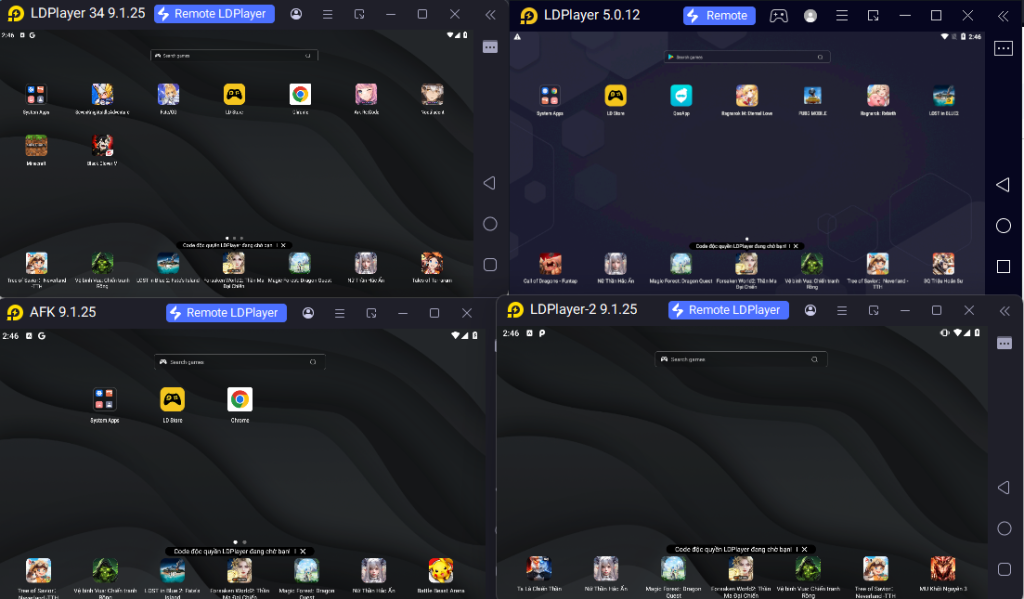Open hamburger menu in LDPlayer-2 title bar
The height and width of the screenshot is (599, 1024).
click(840, 310)
